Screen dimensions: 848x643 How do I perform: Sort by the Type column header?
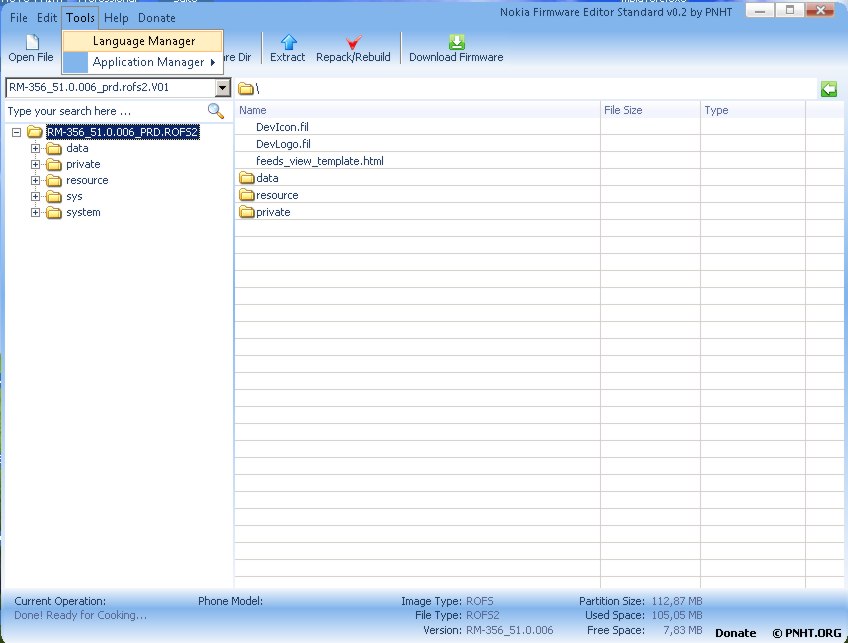pyautogui.click(x=753, y=110)
